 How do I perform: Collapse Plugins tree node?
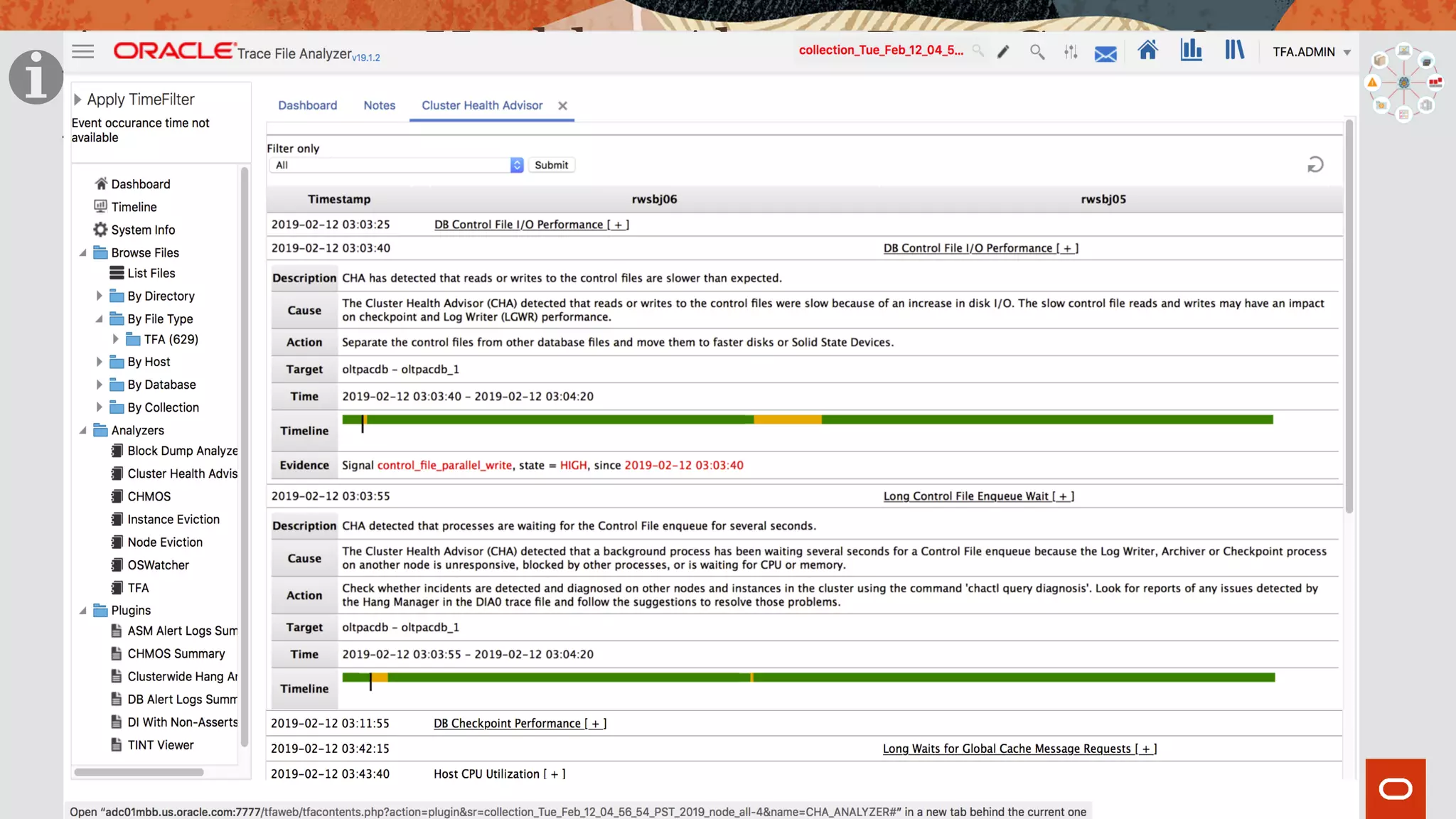pyautogui.click(x=83, y=610)
